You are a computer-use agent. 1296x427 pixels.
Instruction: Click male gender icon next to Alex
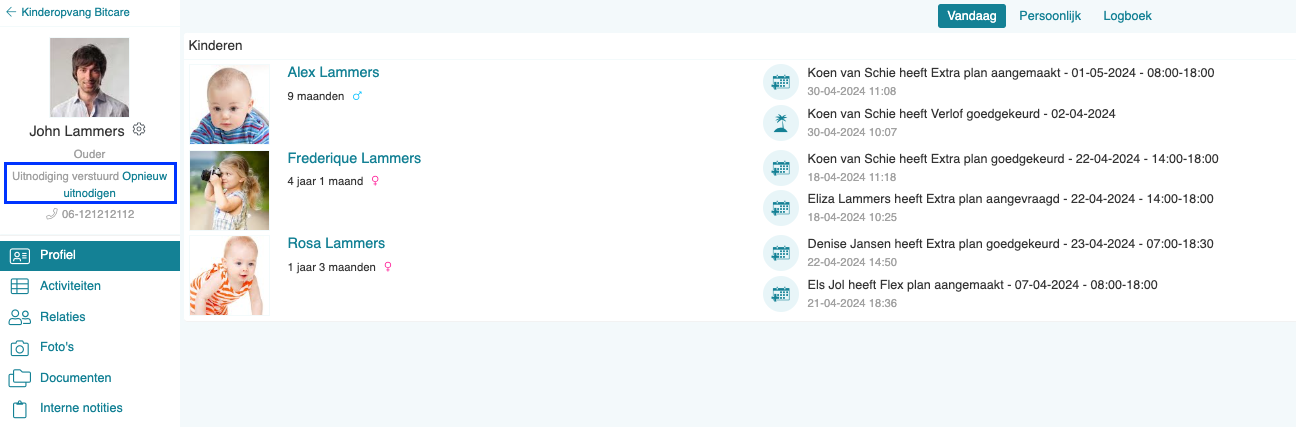(356, 96)
